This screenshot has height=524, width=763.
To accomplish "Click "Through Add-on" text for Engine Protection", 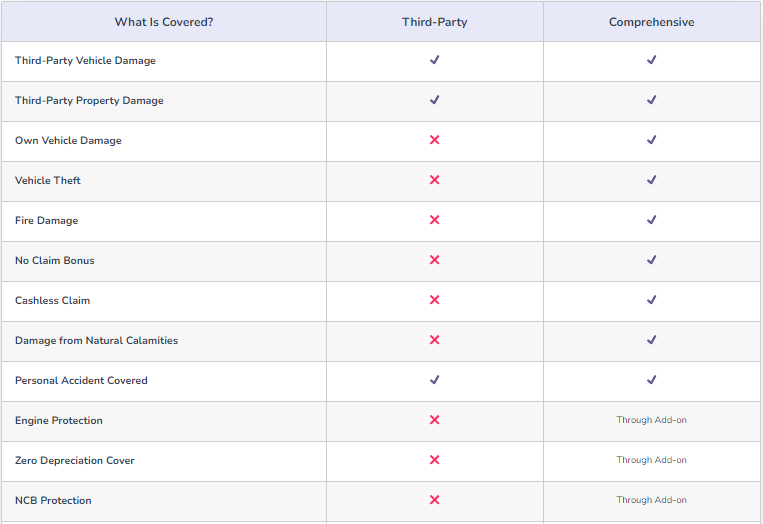I will click(651, 420).
